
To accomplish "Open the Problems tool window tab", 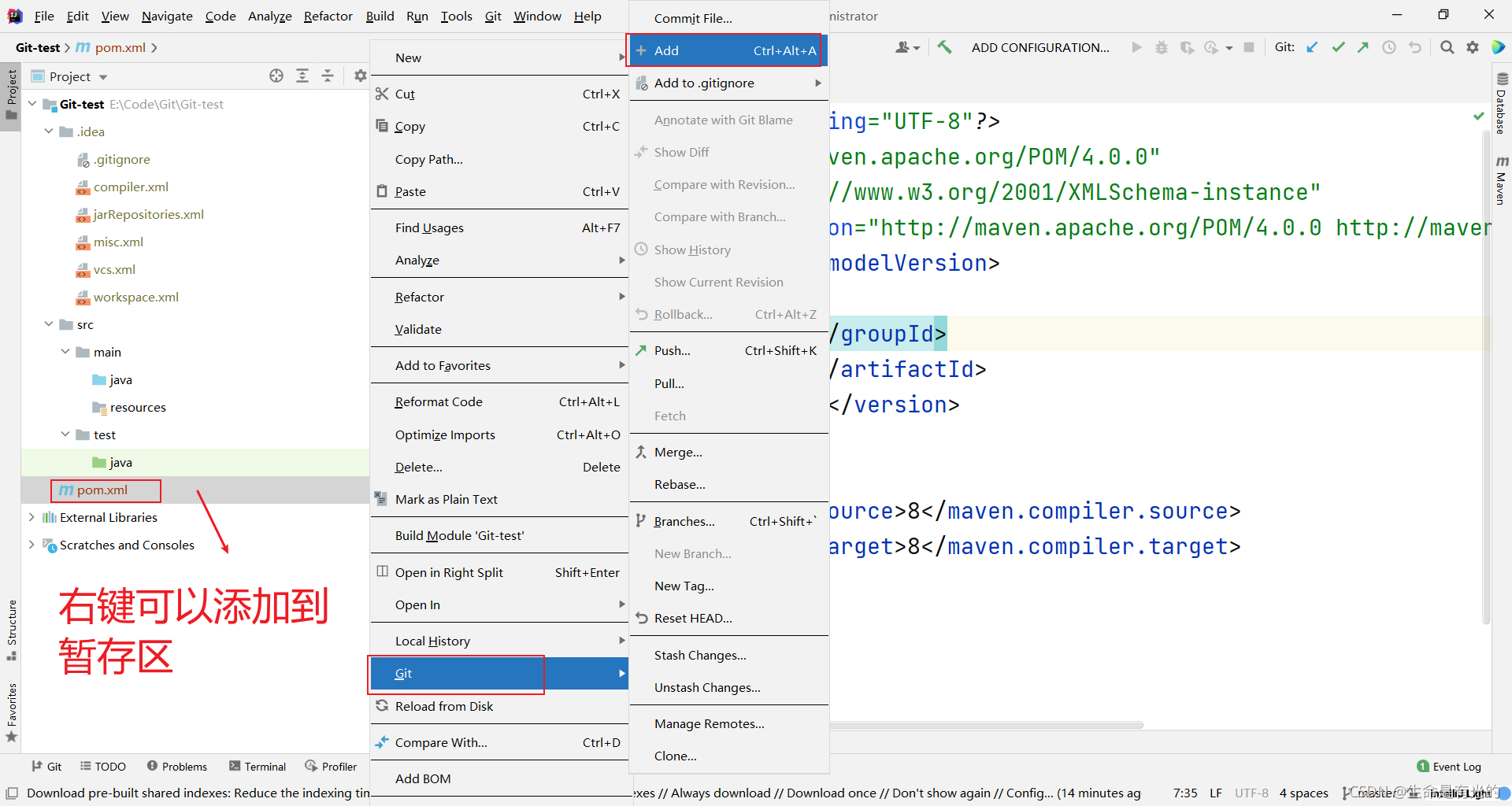I will pyautogui.click(x=177, y=766).
